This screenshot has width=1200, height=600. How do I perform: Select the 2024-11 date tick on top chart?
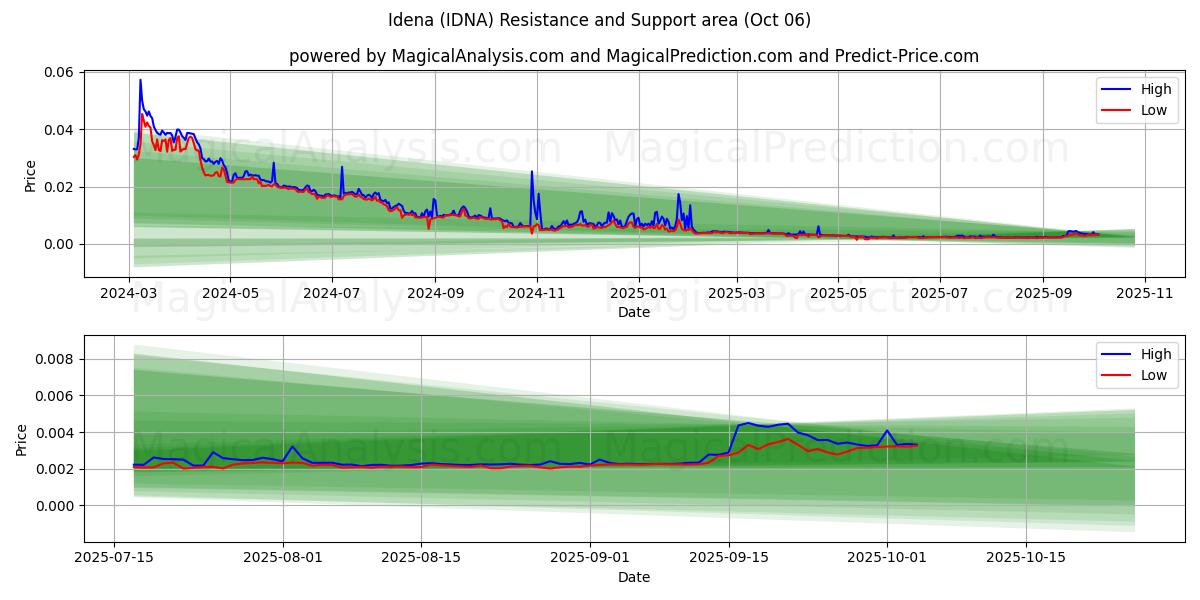point(537,295)
